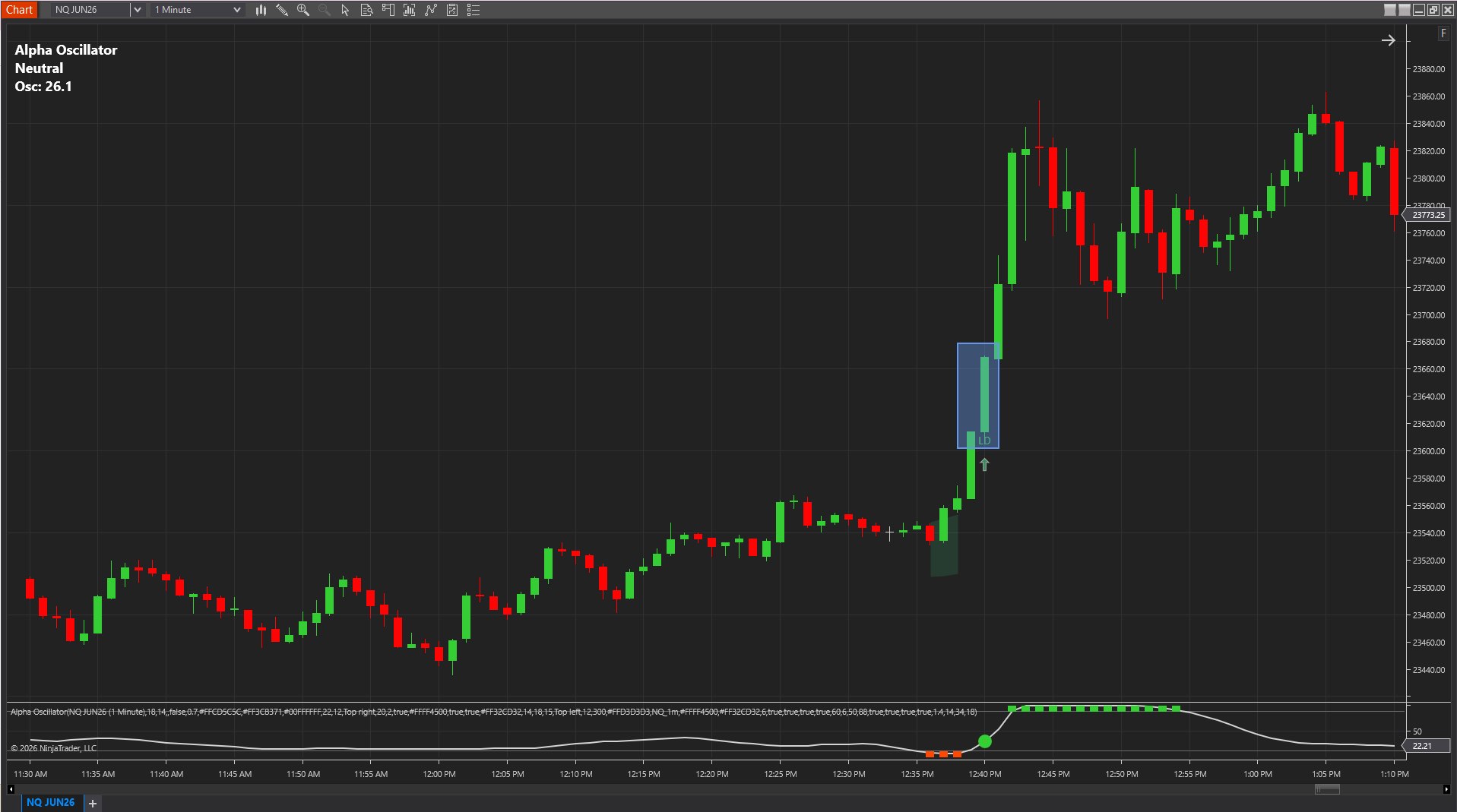Click the green dot on oscillator line
Screen dimensions: 1457x812
(x=985, y=741)
